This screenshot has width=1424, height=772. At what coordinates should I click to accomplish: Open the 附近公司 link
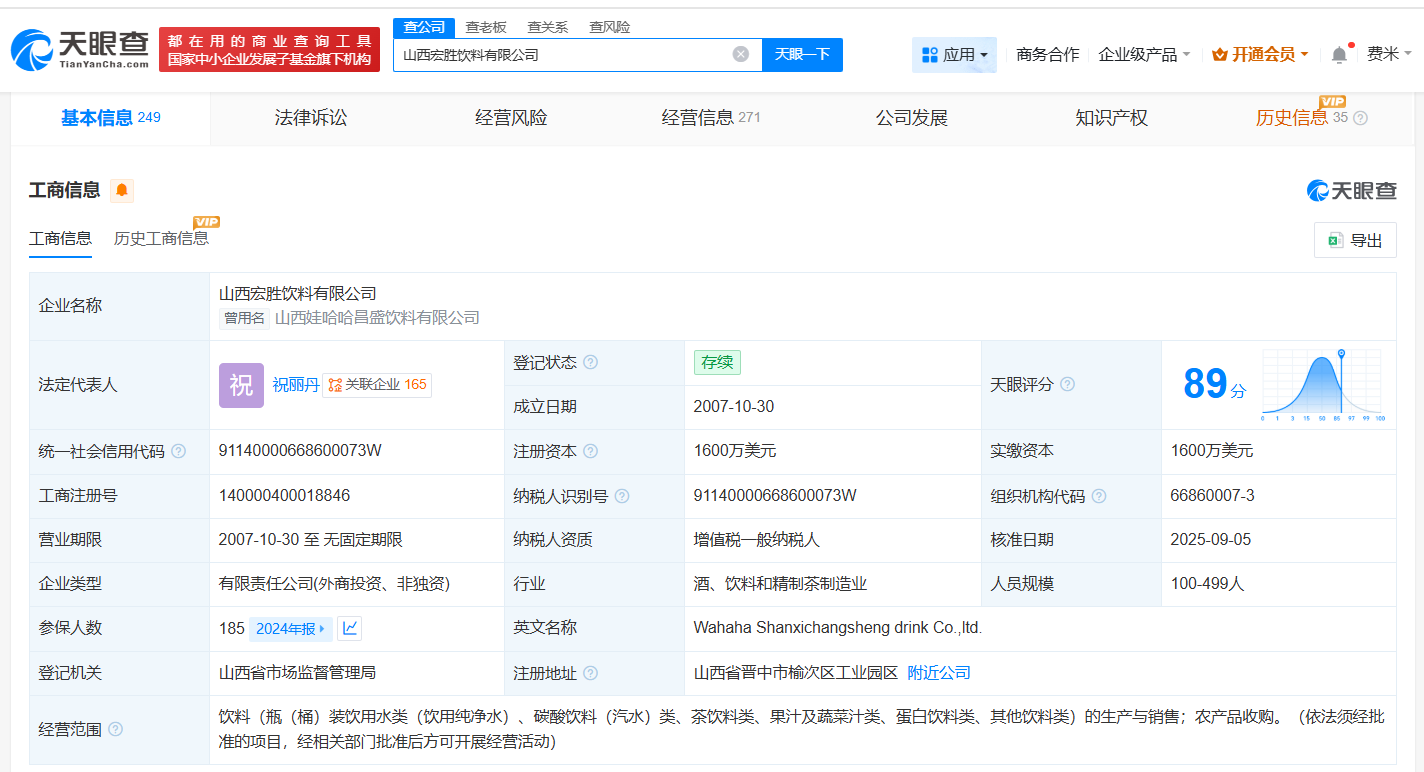tap(937, 672)
